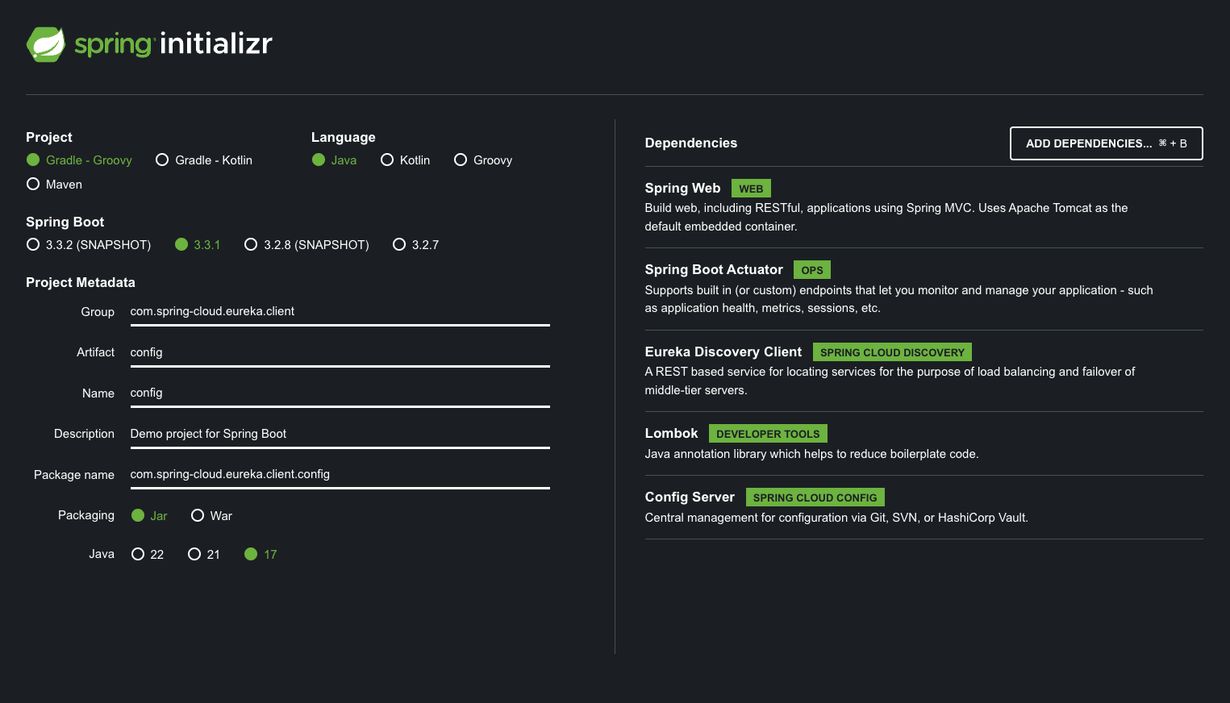Click the Config Server description text
The image size is (1230, 703).
pyautogui.click(x=836, y=518)
